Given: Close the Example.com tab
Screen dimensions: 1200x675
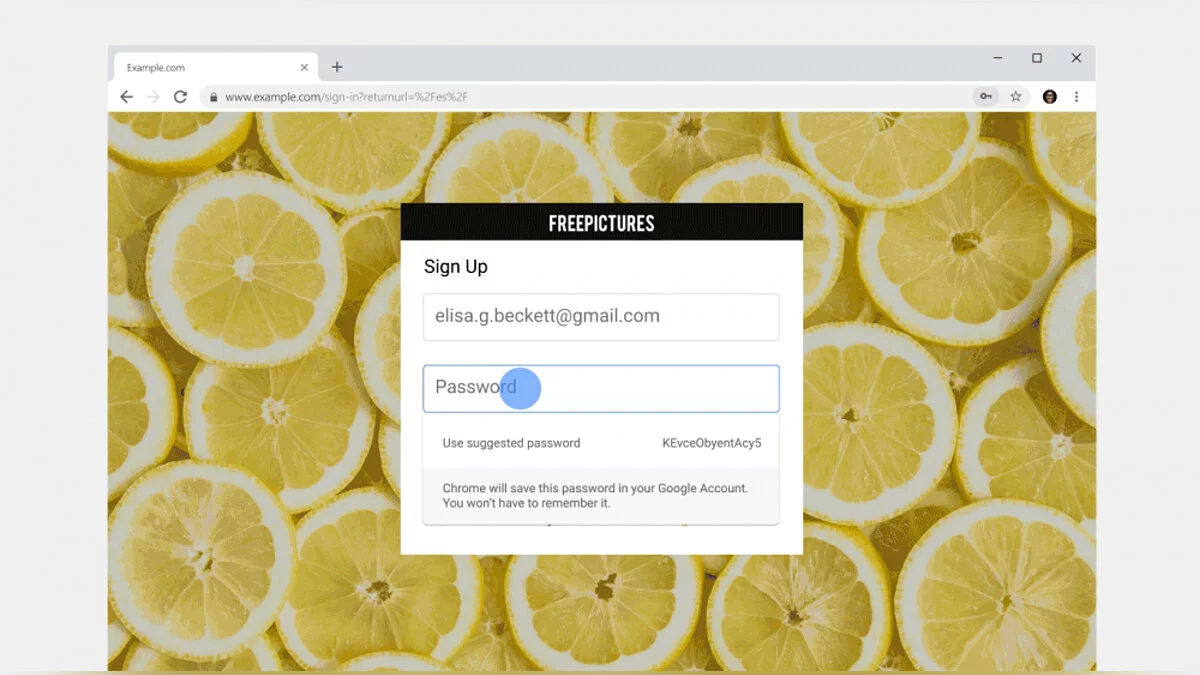Looking at the screenshot, I should tap(304, 68).
